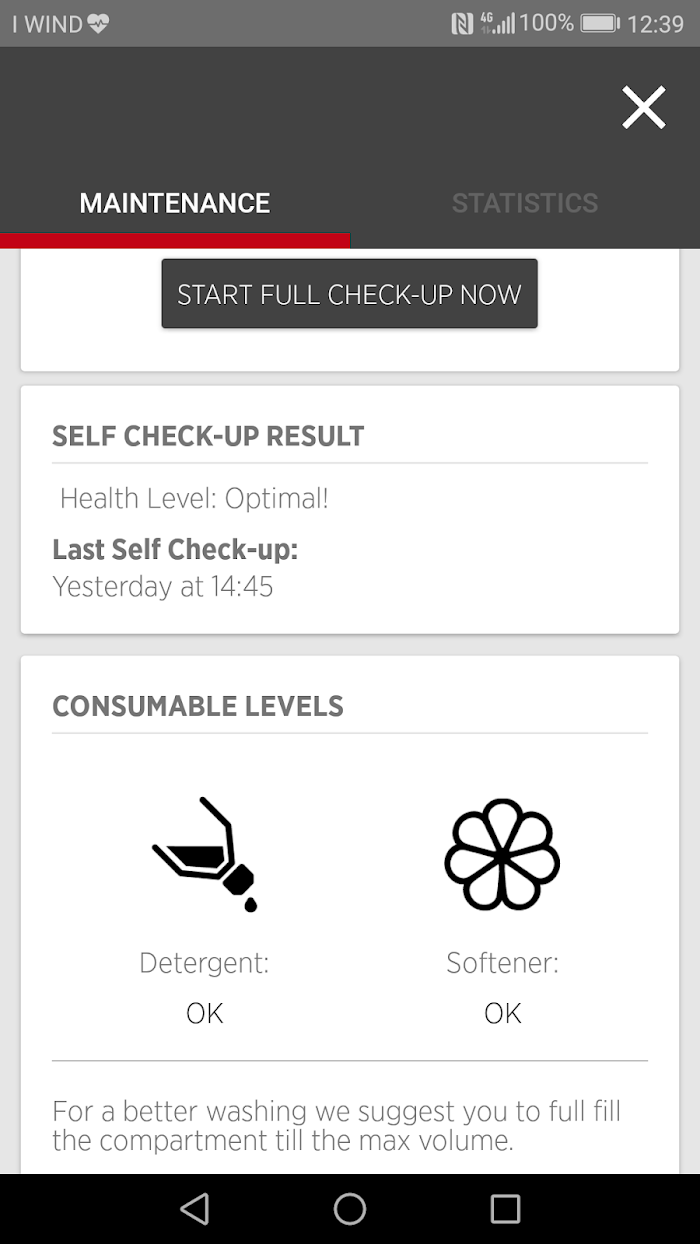Tap Last Self Check-up timestamp

[163, 586]
